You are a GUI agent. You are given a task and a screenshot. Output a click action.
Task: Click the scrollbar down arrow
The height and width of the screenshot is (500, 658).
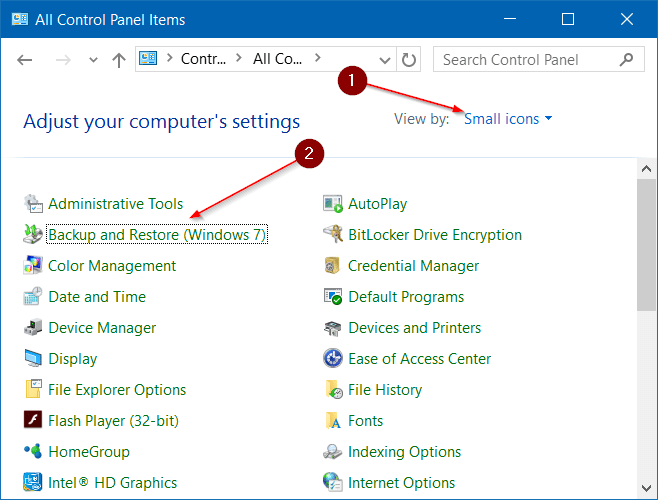click(647, 488)
